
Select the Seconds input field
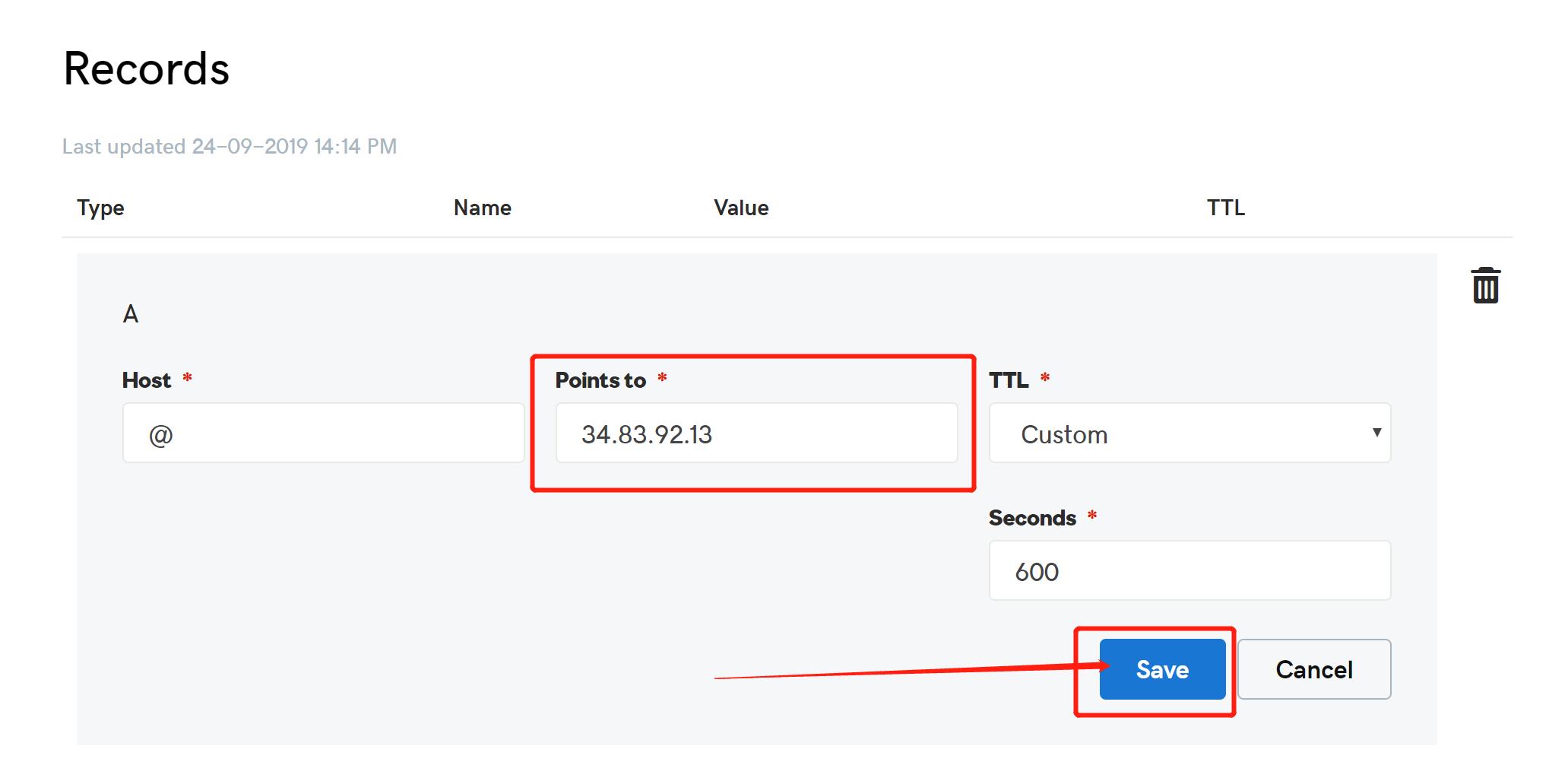click(x=1189, y=571)
